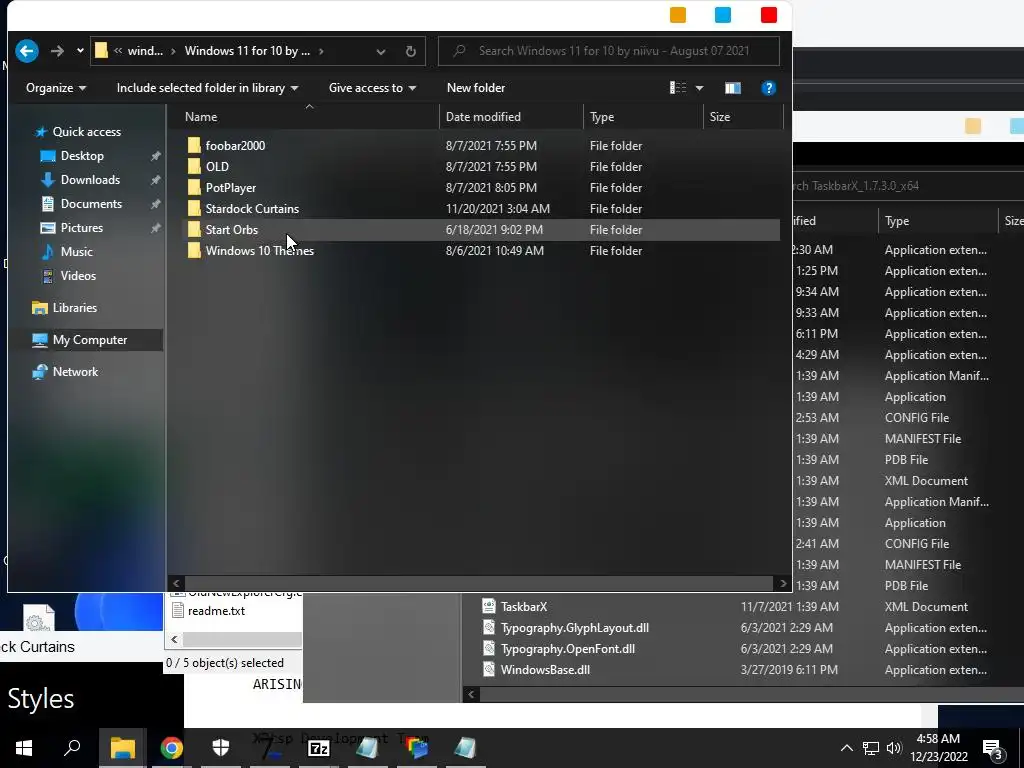Open Desktop in navigation pane
The width and height of the screenshot is (1024, 768).
tap(82, 155)
